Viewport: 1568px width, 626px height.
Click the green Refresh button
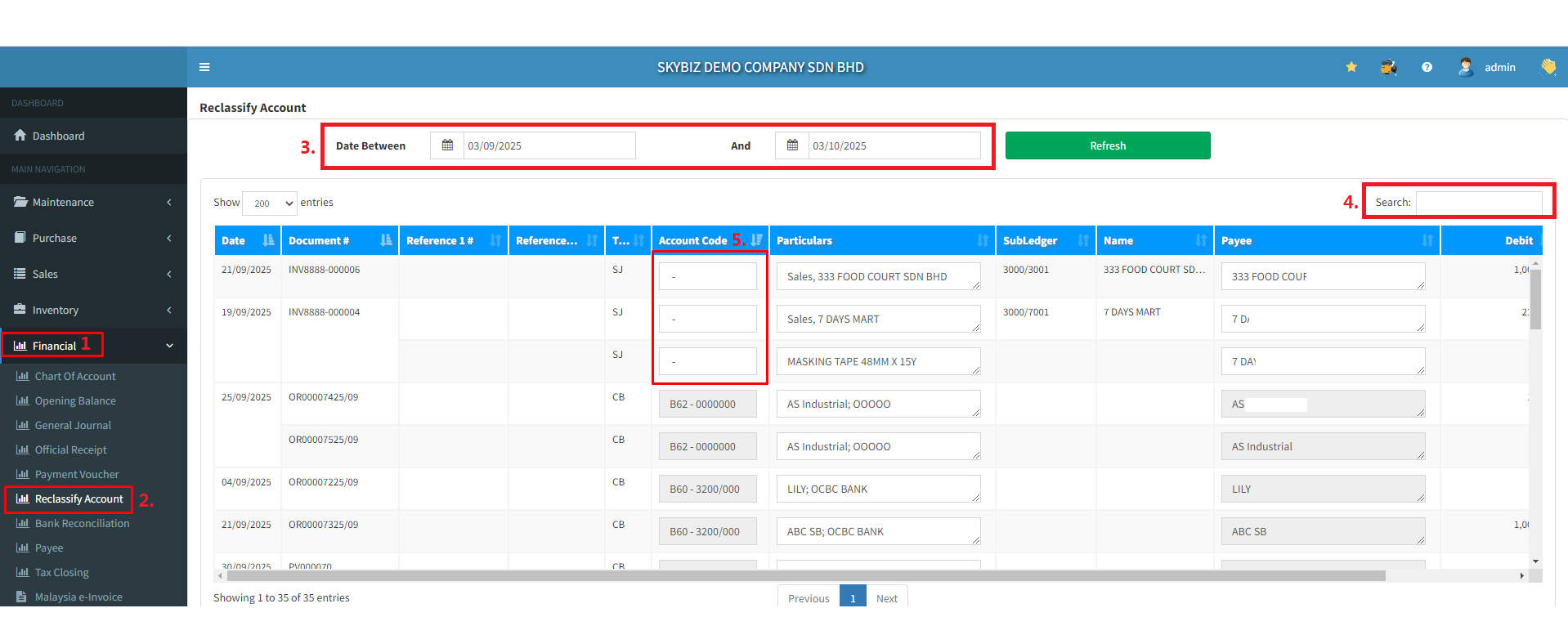pos(1107,145)
